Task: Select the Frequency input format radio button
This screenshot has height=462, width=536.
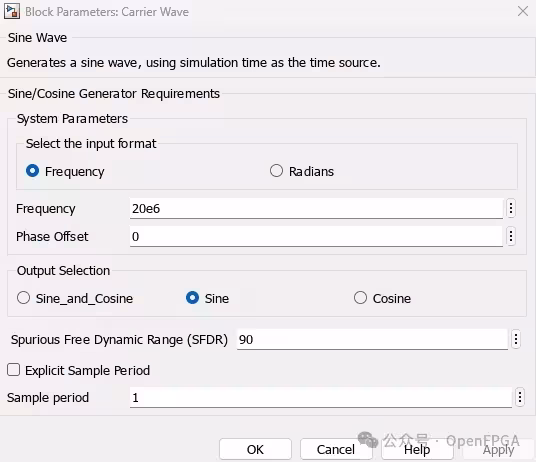Action: (x=32, y=171)
